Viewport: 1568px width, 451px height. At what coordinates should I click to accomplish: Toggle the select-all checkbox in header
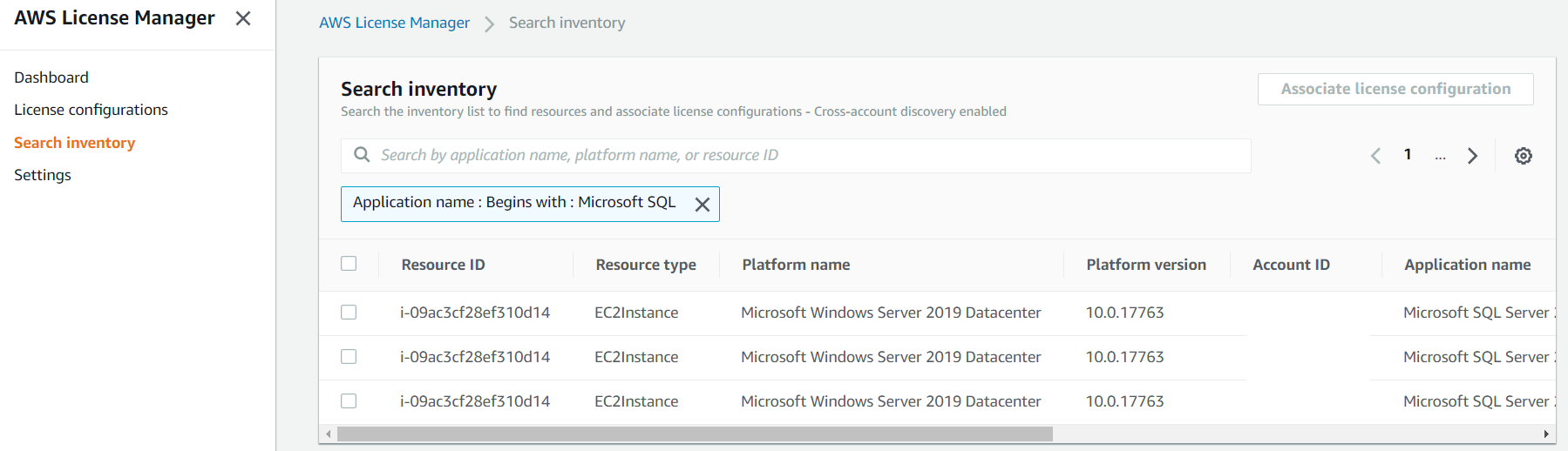(349, 264)
